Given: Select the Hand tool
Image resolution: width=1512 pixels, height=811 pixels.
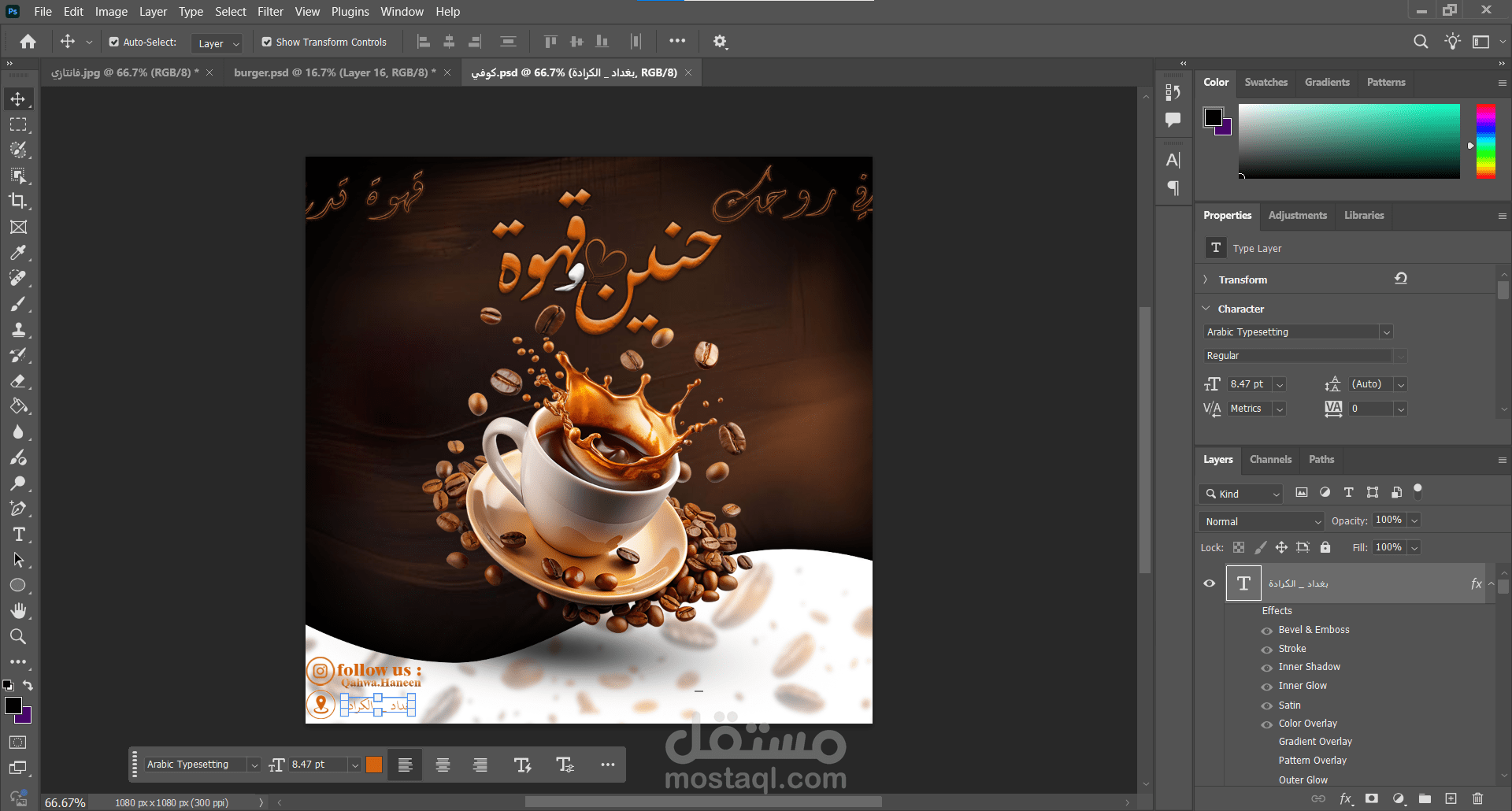Looking at the screenshot, I should click(x=18, y=611).
